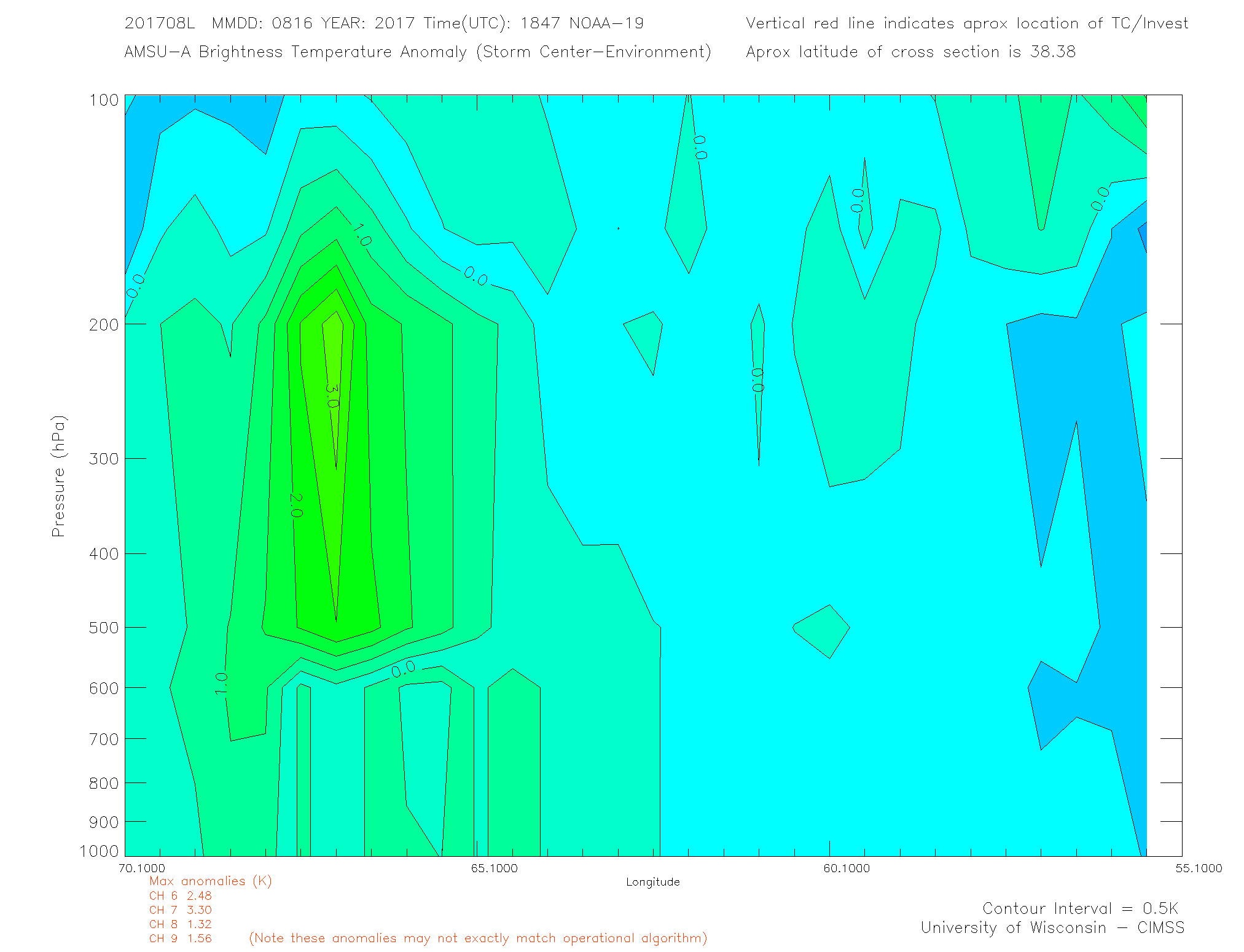The height and width of the screenshot is (952, 1244).
Task: Click the Max anomalies (K) heading
Action: point(210,881)
